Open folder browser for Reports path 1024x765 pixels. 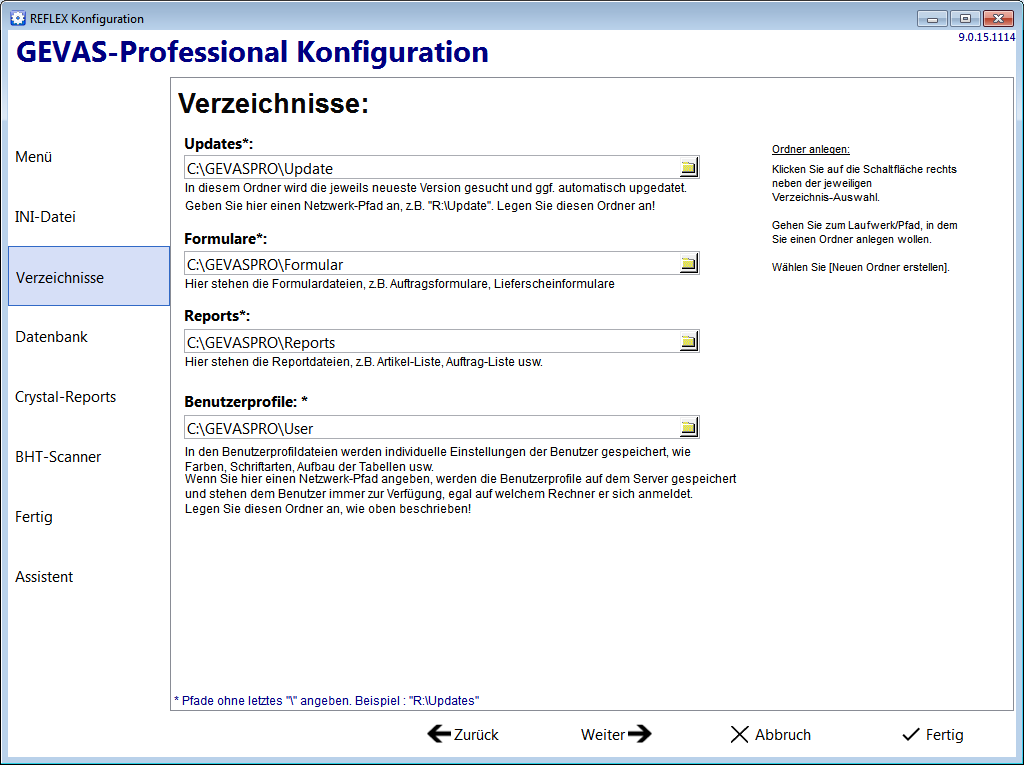pos(688,341)
